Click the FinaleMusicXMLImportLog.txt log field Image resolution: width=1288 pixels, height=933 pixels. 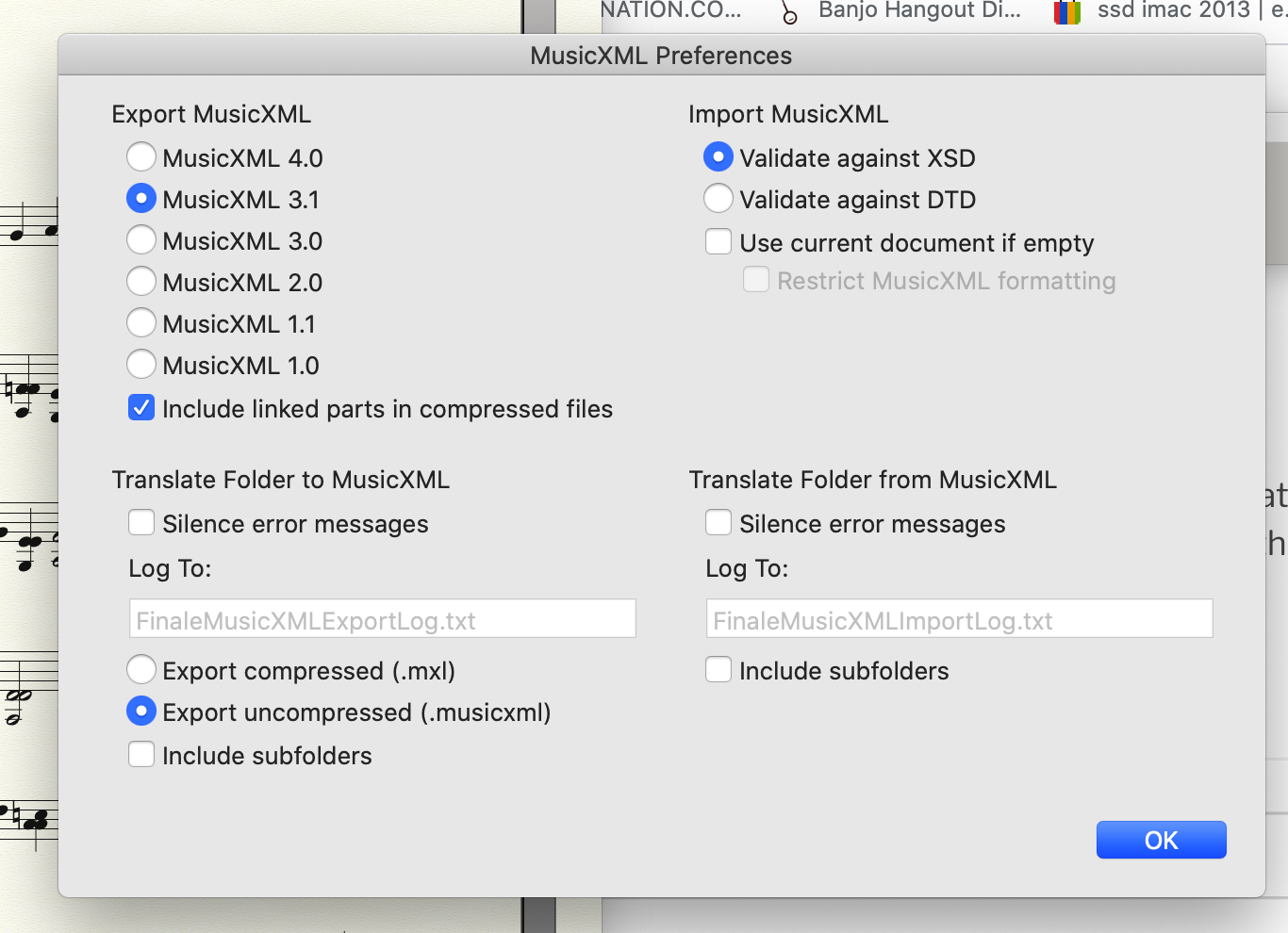(x=959, y=619)
